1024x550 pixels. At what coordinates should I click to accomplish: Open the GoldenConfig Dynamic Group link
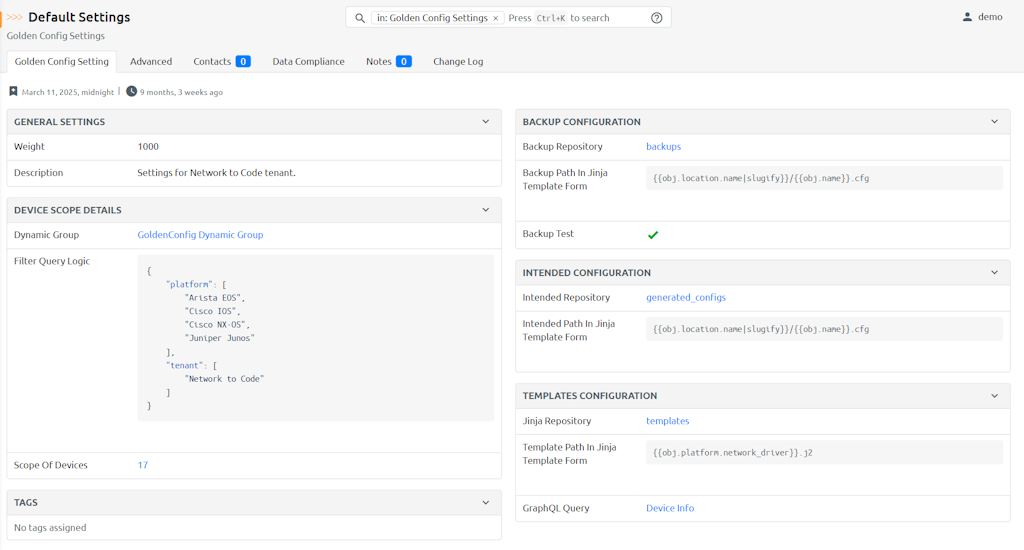[x=200, y=235]
